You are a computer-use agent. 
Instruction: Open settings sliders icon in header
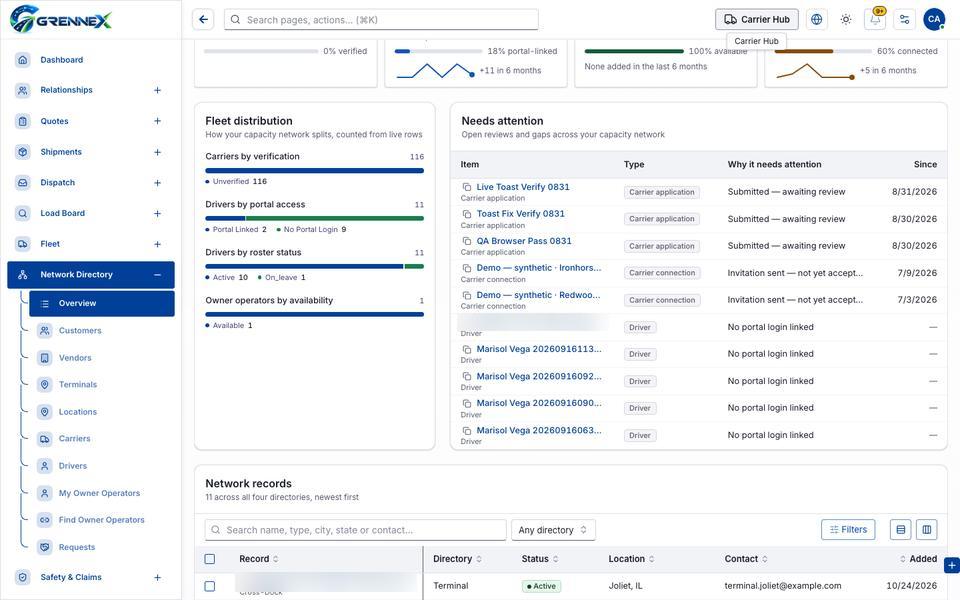904,20
